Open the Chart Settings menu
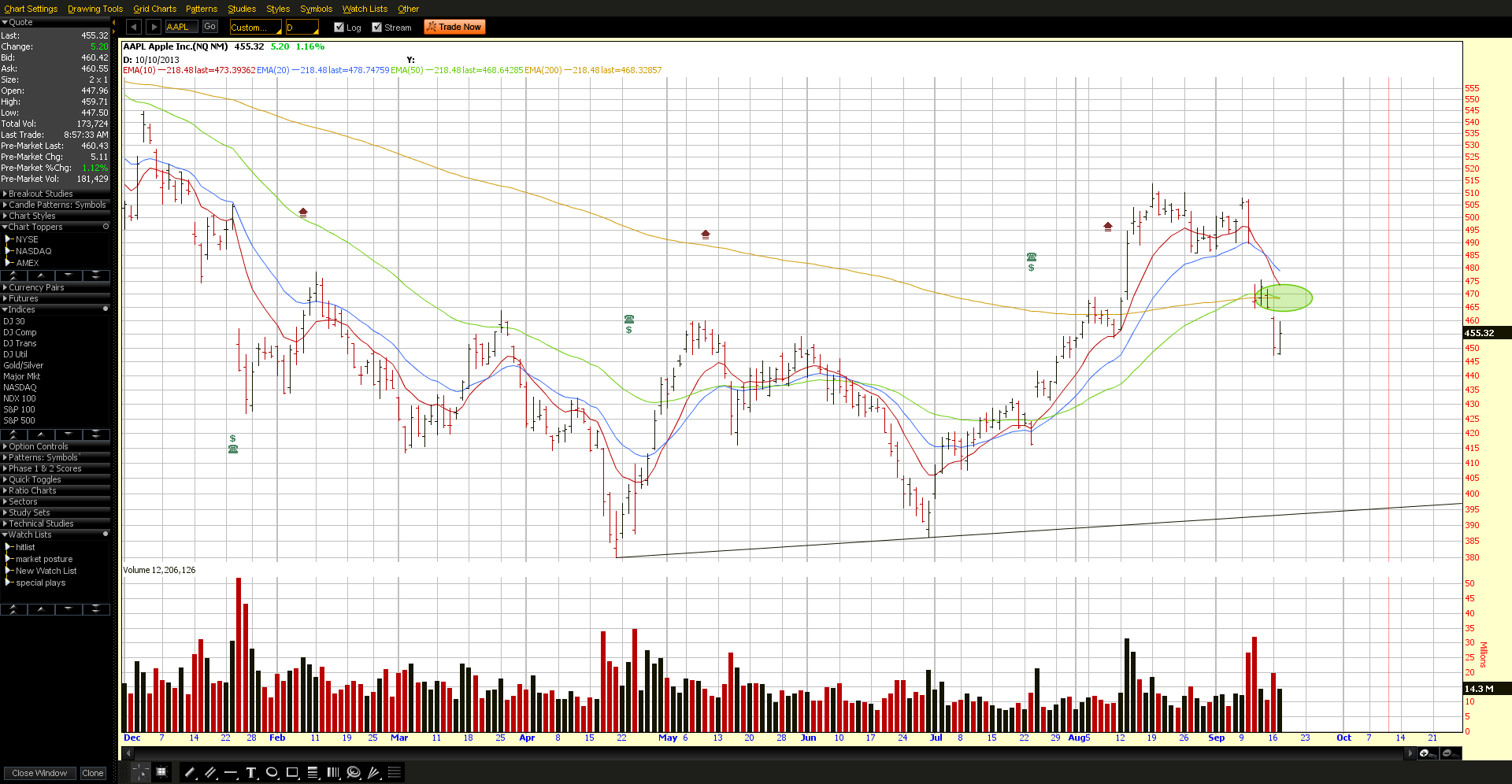The image size is (1512, 784). [x=31, y=9]
